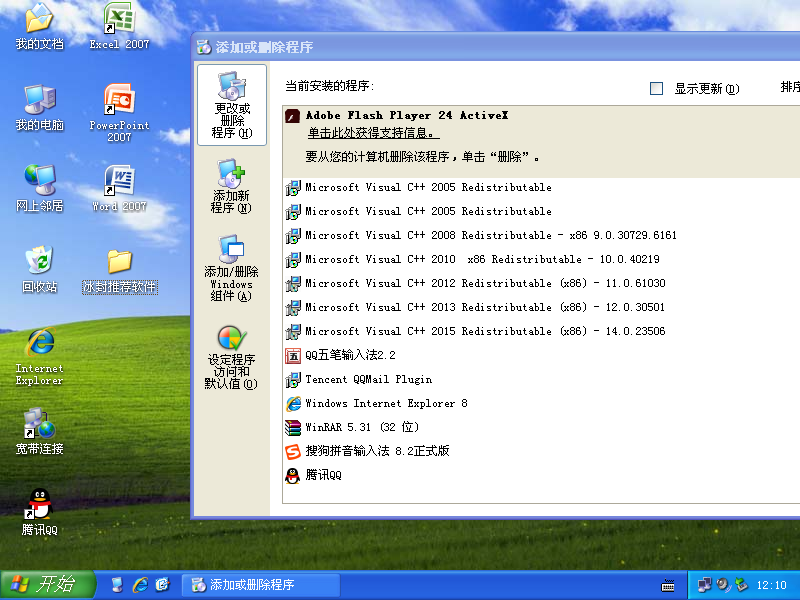Click the 开始 Start button
Screen dimensions: 800x600
click(x=48, y=585)
